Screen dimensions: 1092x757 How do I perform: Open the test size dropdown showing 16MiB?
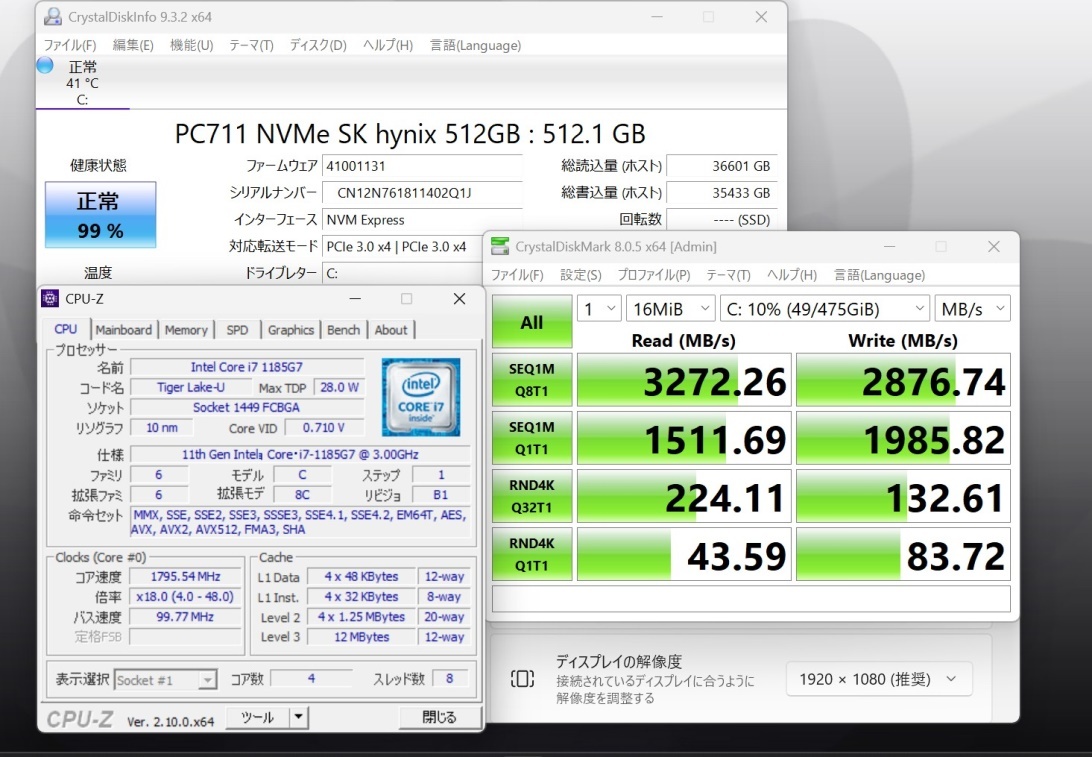click(x=671, y=309)
